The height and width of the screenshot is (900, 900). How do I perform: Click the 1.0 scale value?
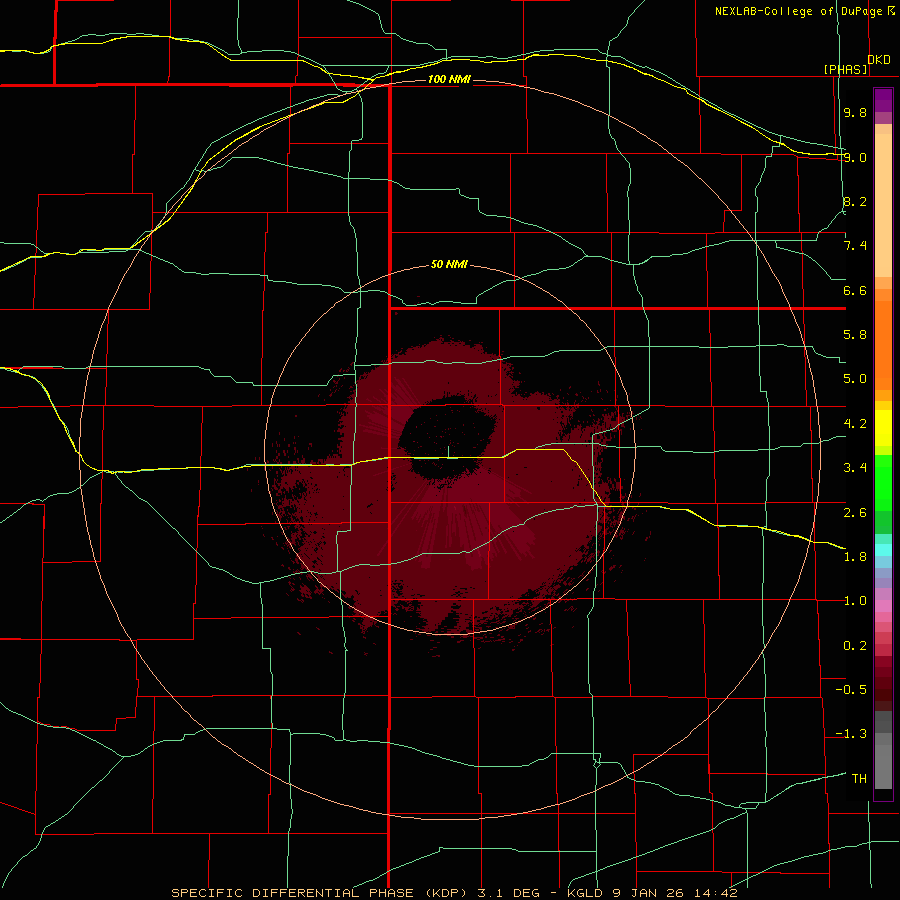point(855,601)
